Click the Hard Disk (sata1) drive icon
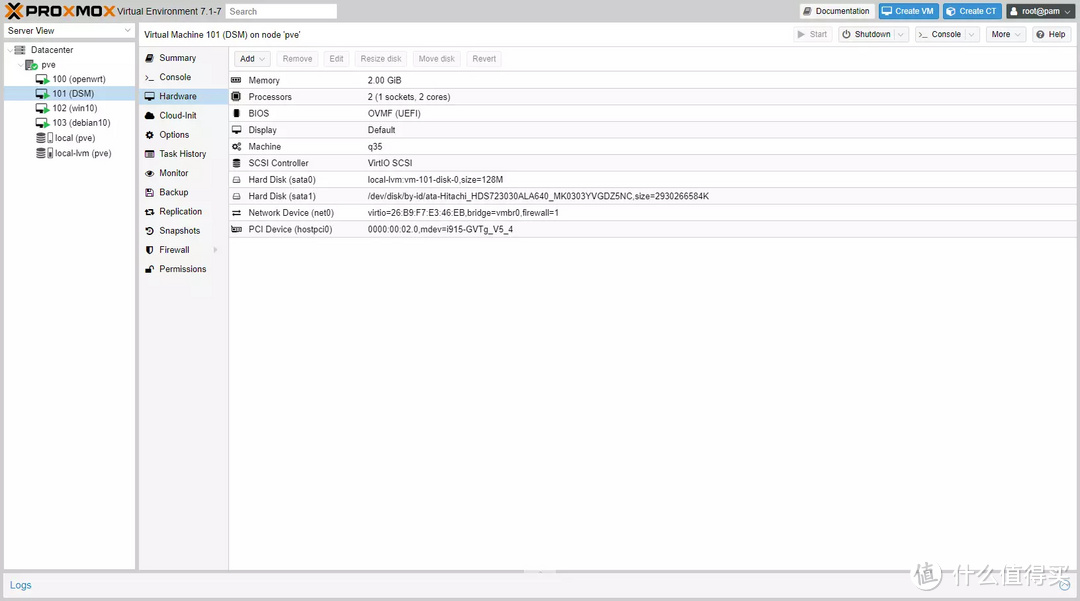The height and width of the screenshot is (601, 1080). click(236, 196)
